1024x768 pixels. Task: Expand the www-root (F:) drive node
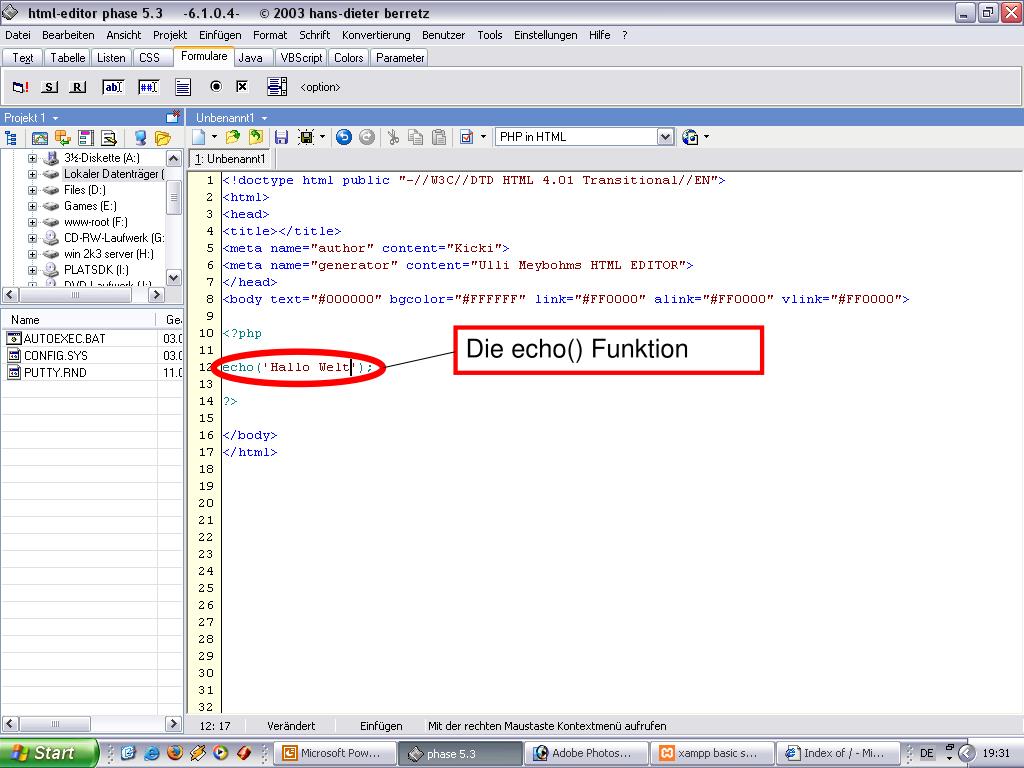tap(32, 222)
